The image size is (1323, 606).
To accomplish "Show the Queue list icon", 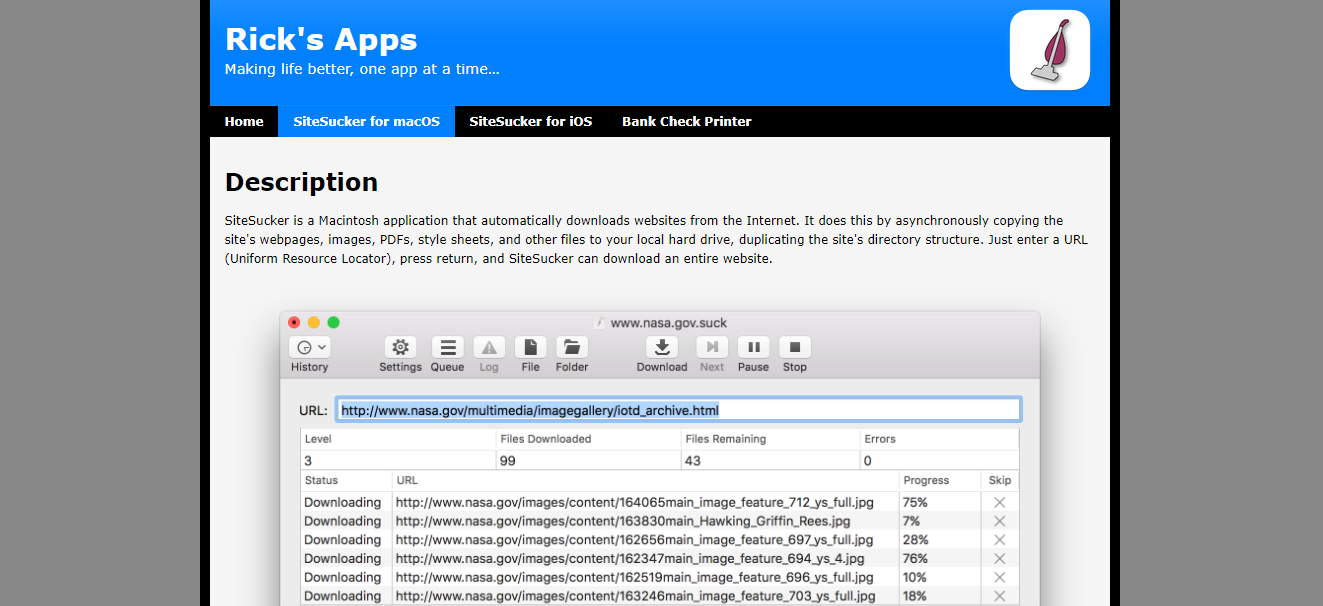I will (448, 347).
